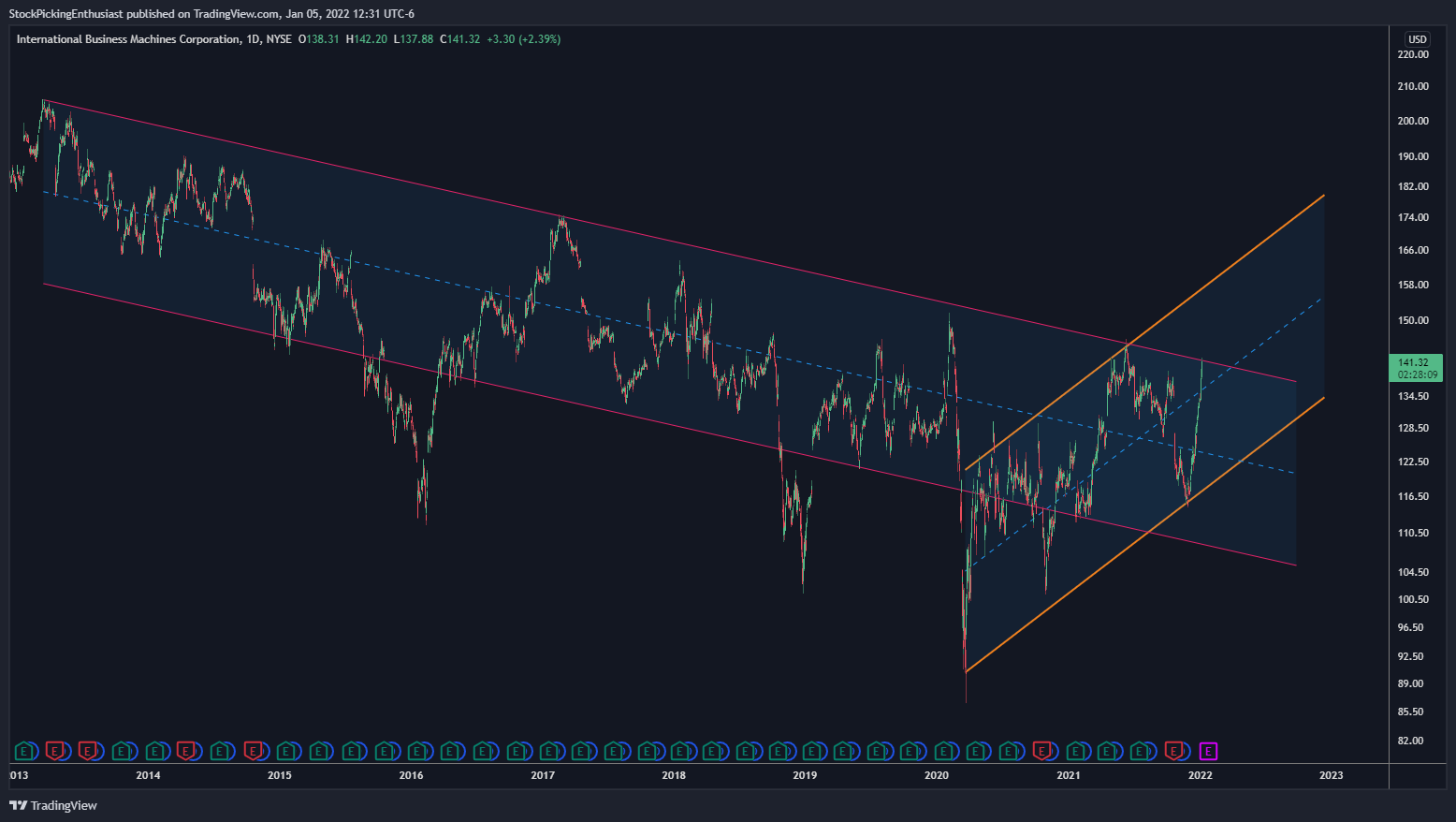Click the 150.00 price axis label
This screenshot has width=1456, height=822.
1413,320
